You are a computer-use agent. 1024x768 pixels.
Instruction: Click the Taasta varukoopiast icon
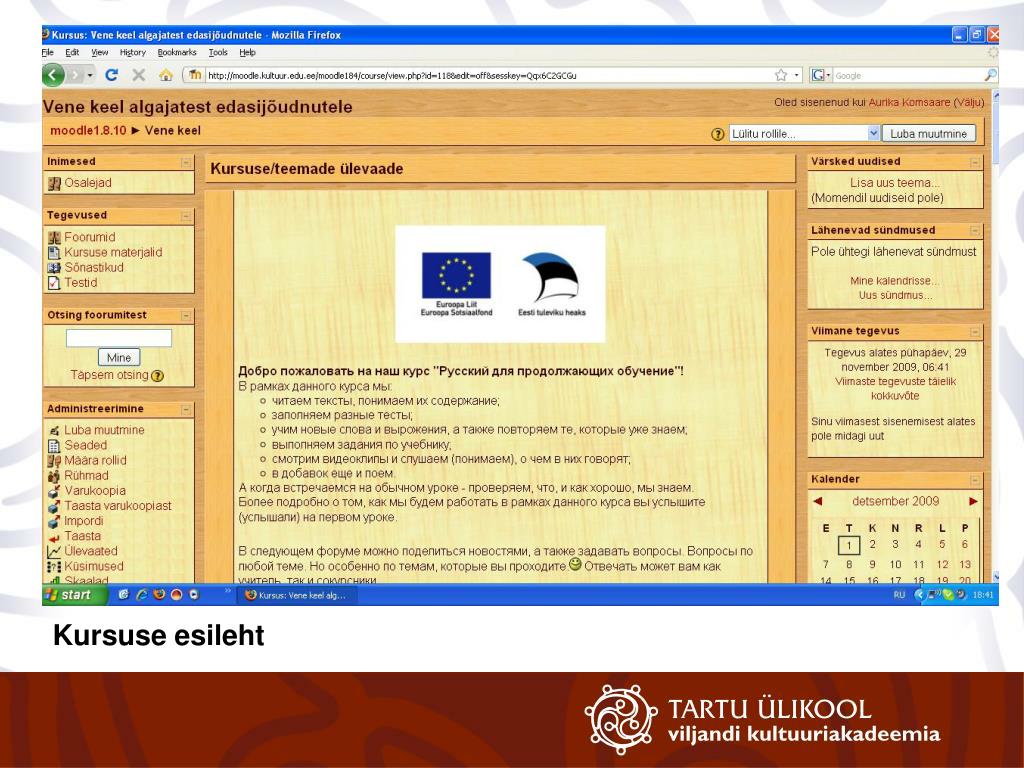coord(54,506)
